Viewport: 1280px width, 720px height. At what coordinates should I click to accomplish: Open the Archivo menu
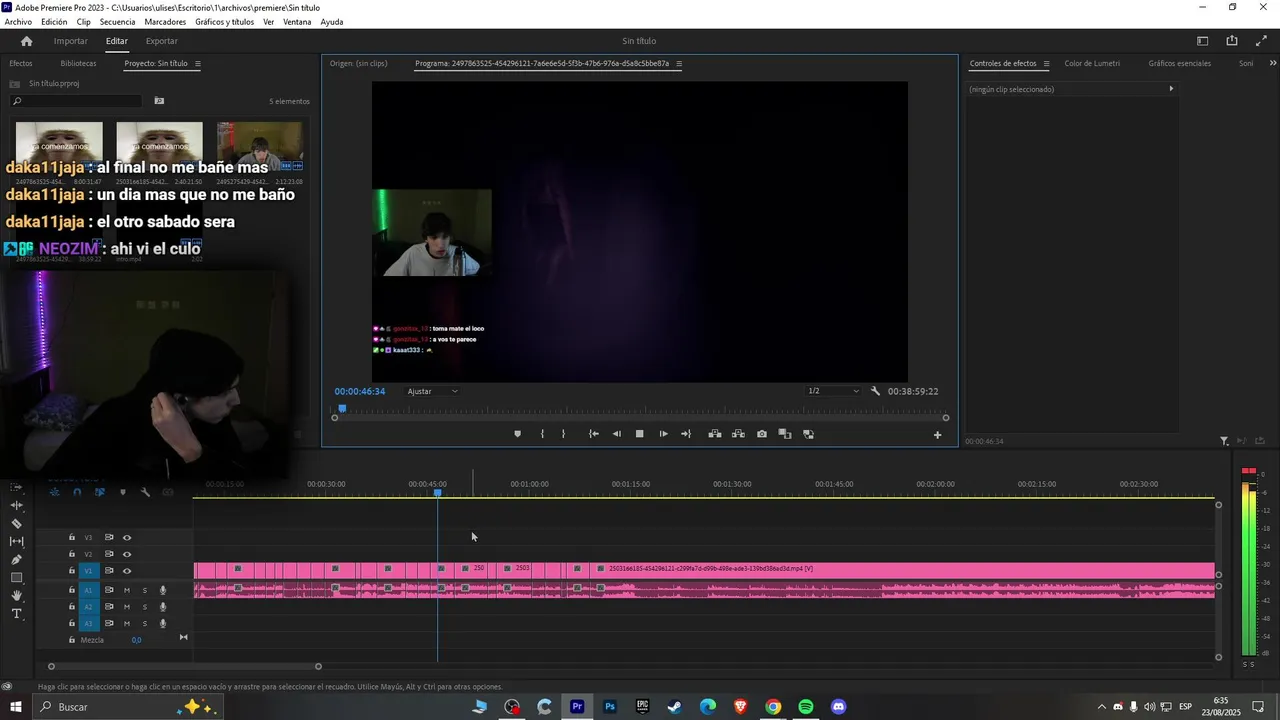coord(18,22)
